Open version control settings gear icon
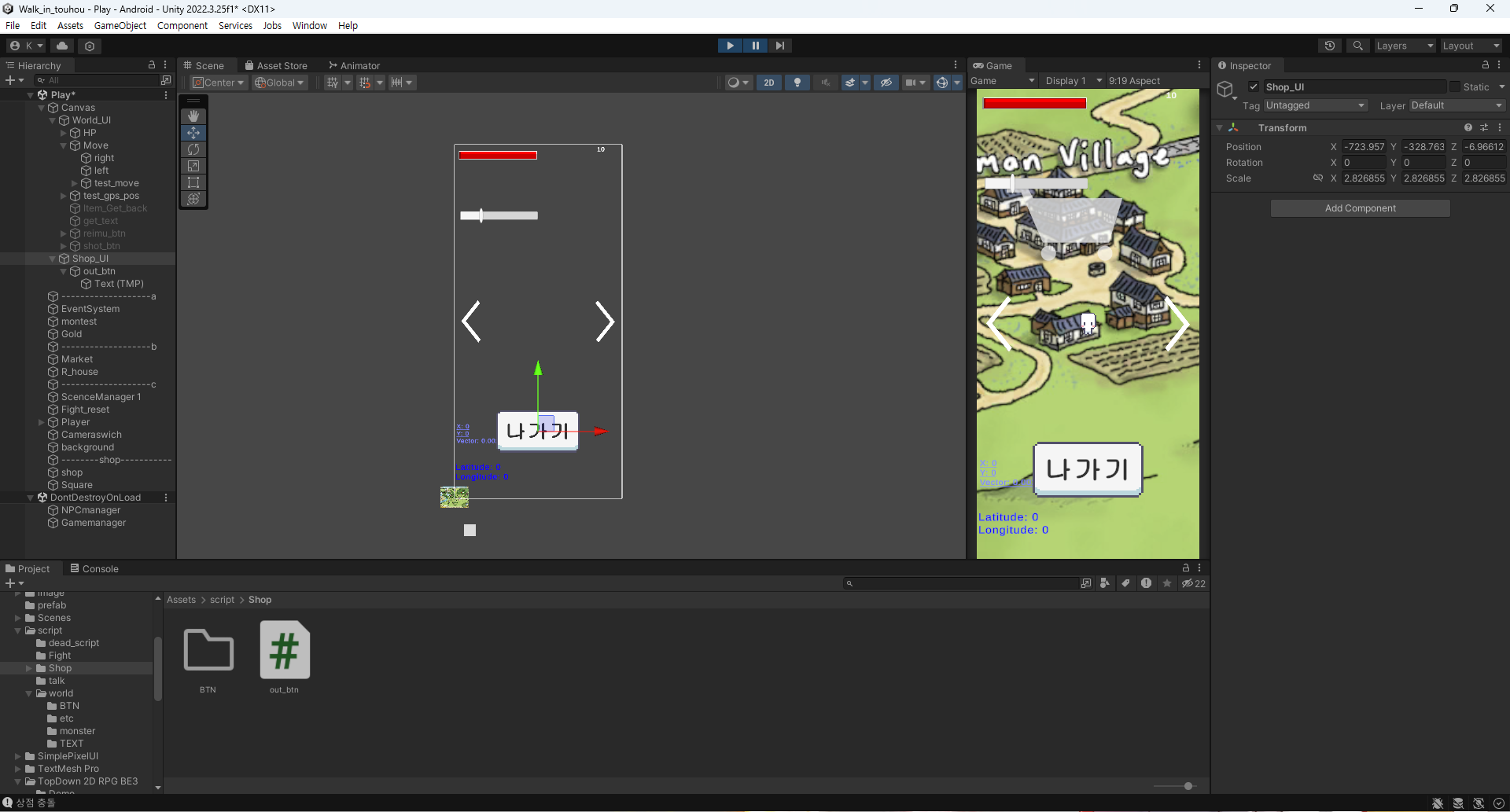The width and height of the screenshot is (1510, 812). 90,46
